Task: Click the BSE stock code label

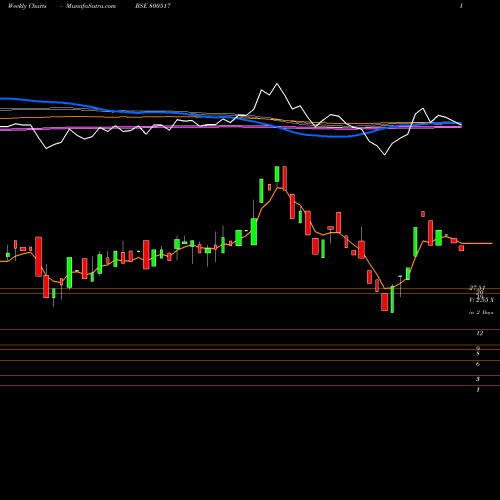Action: pyautogui.click(x=153, y=6)
